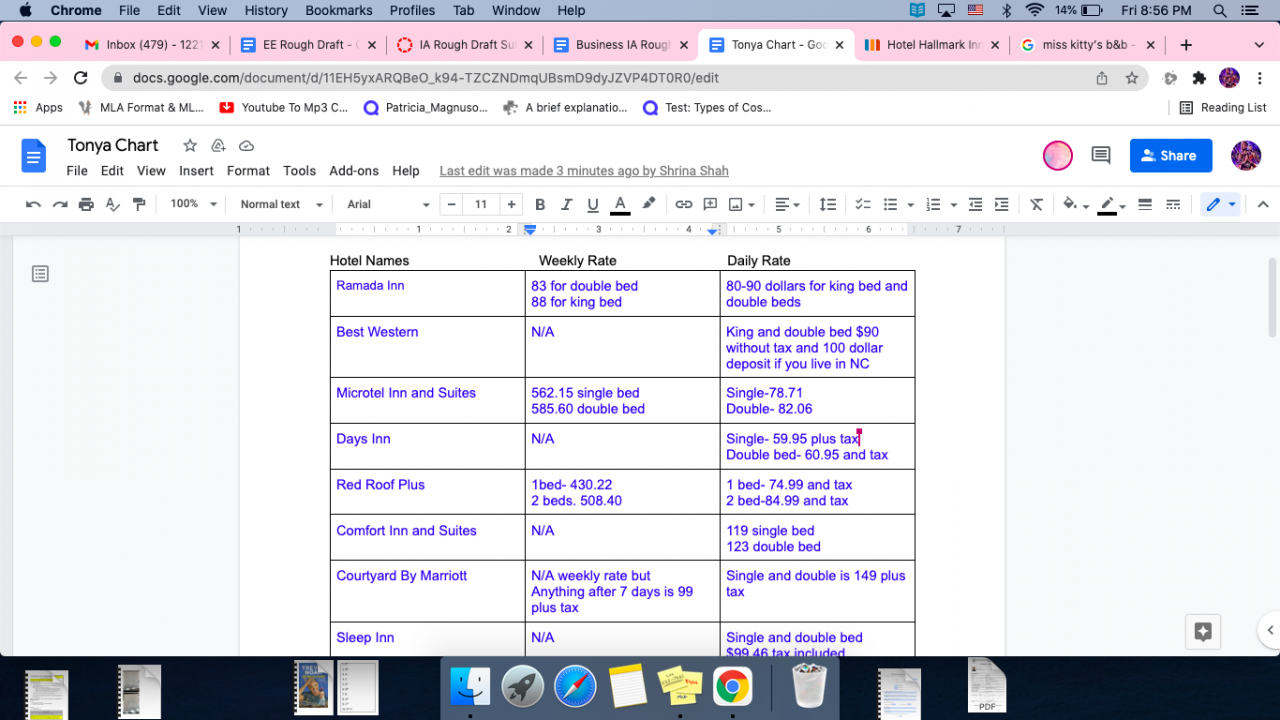Choose the table border dash style
The height and width of the screenshot is (720, 1280).
(1173, 204)
